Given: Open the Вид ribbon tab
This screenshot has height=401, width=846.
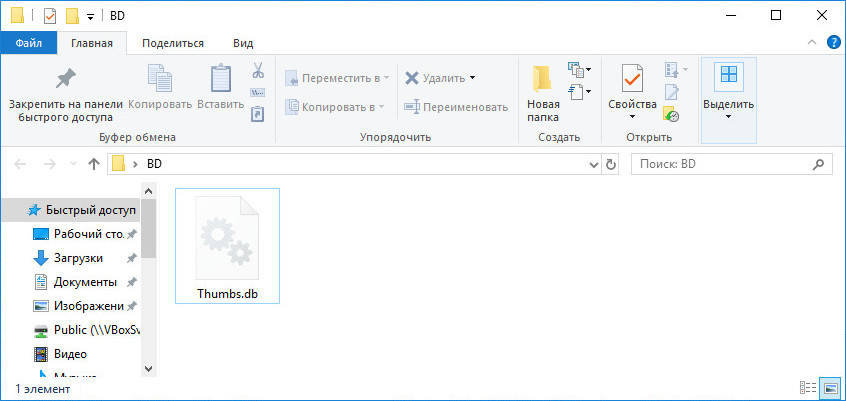Looking at the screenshot, I should (x=243, y=44).
